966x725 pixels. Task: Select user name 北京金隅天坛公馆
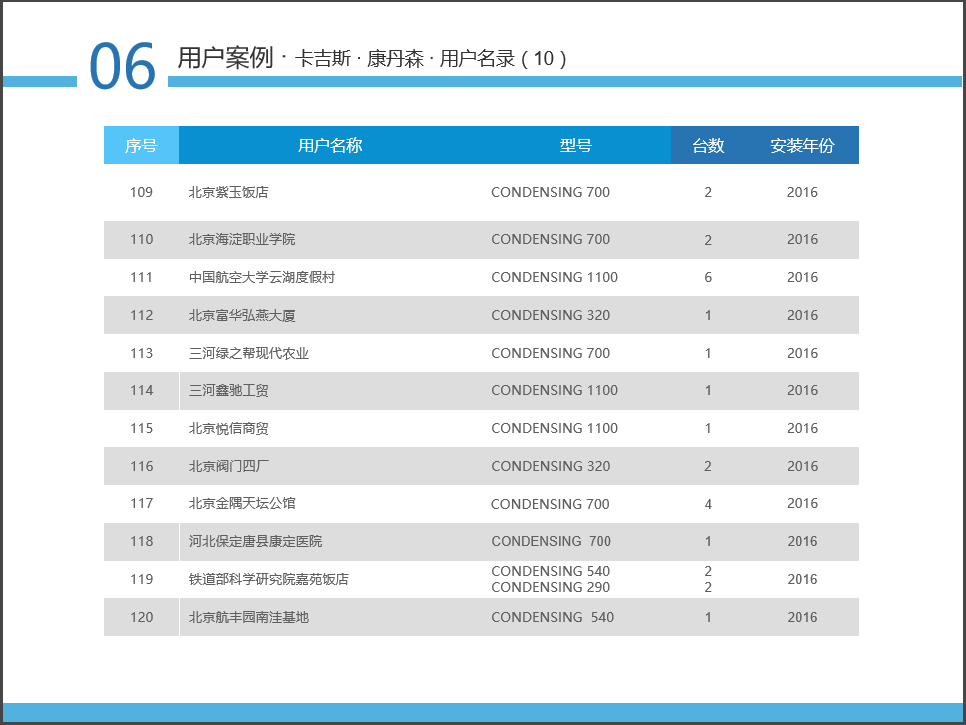[x=242, y=503]
